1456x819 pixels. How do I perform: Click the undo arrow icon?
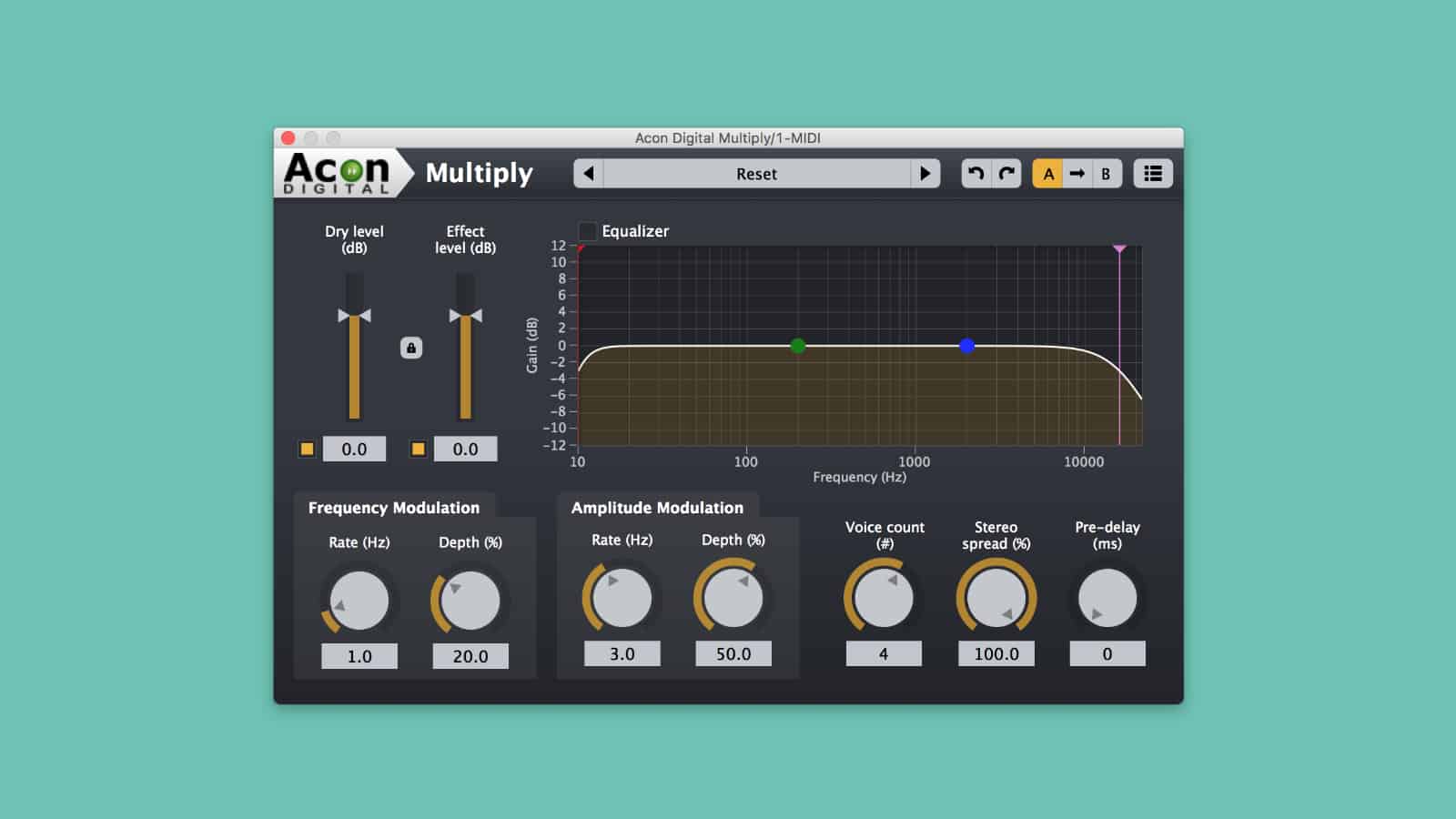coord(976,173)
